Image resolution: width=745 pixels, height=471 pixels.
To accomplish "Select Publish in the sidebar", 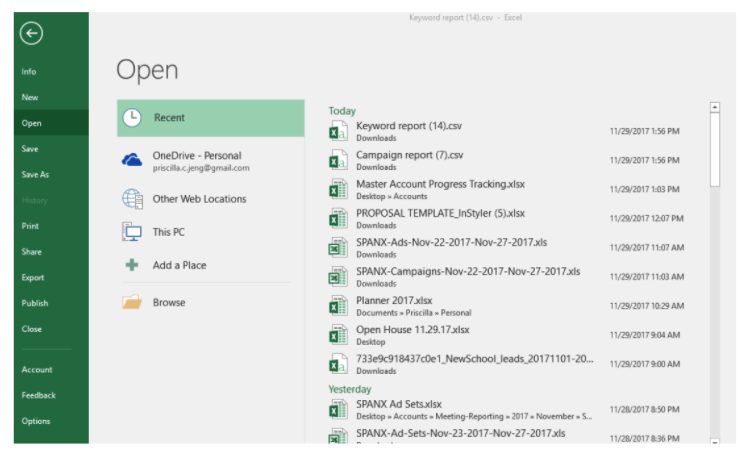I will tap(51, 303).
